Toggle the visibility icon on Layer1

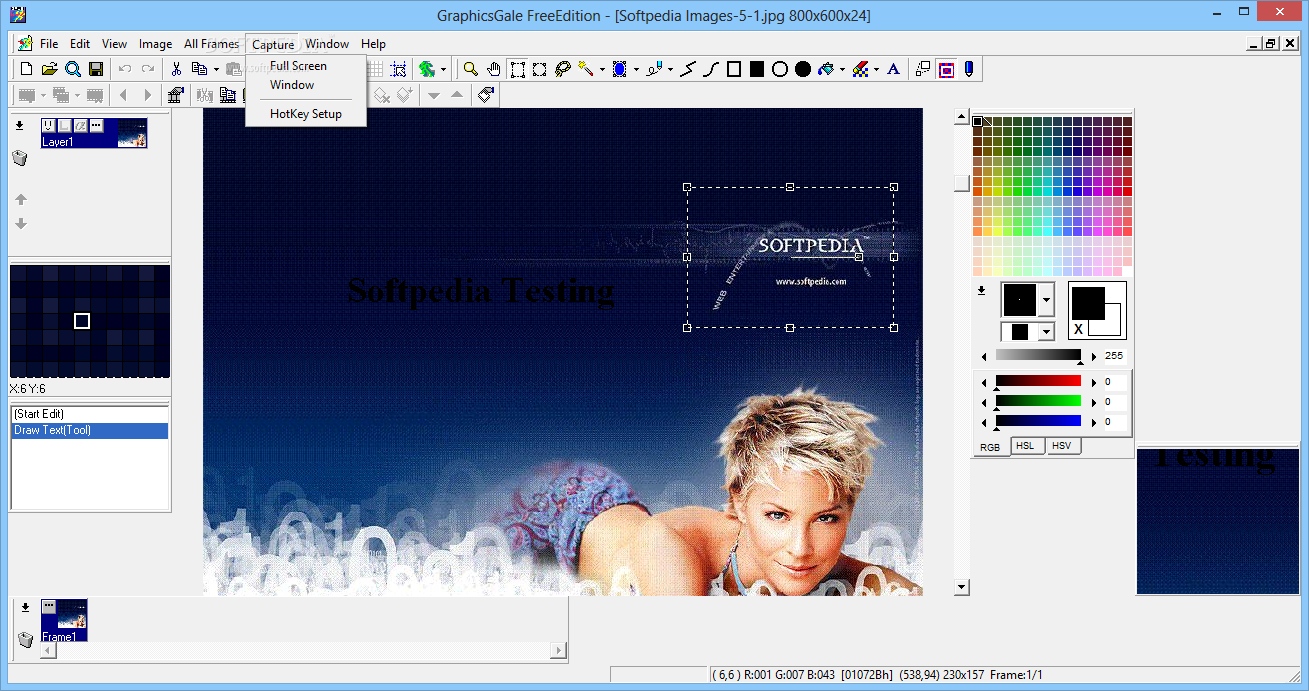(x=48, y=126)
